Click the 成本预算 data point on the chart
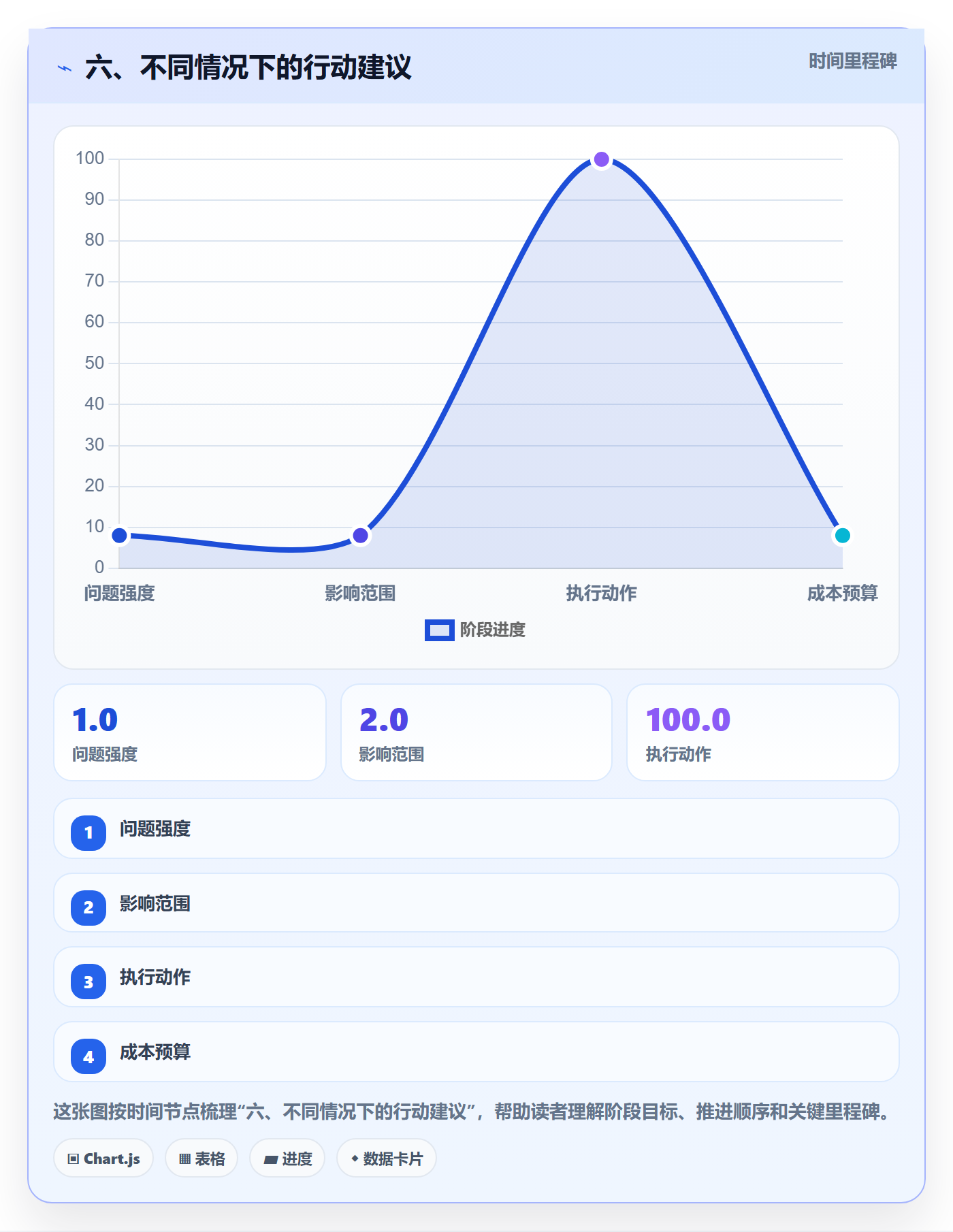 tap(842, 536)
